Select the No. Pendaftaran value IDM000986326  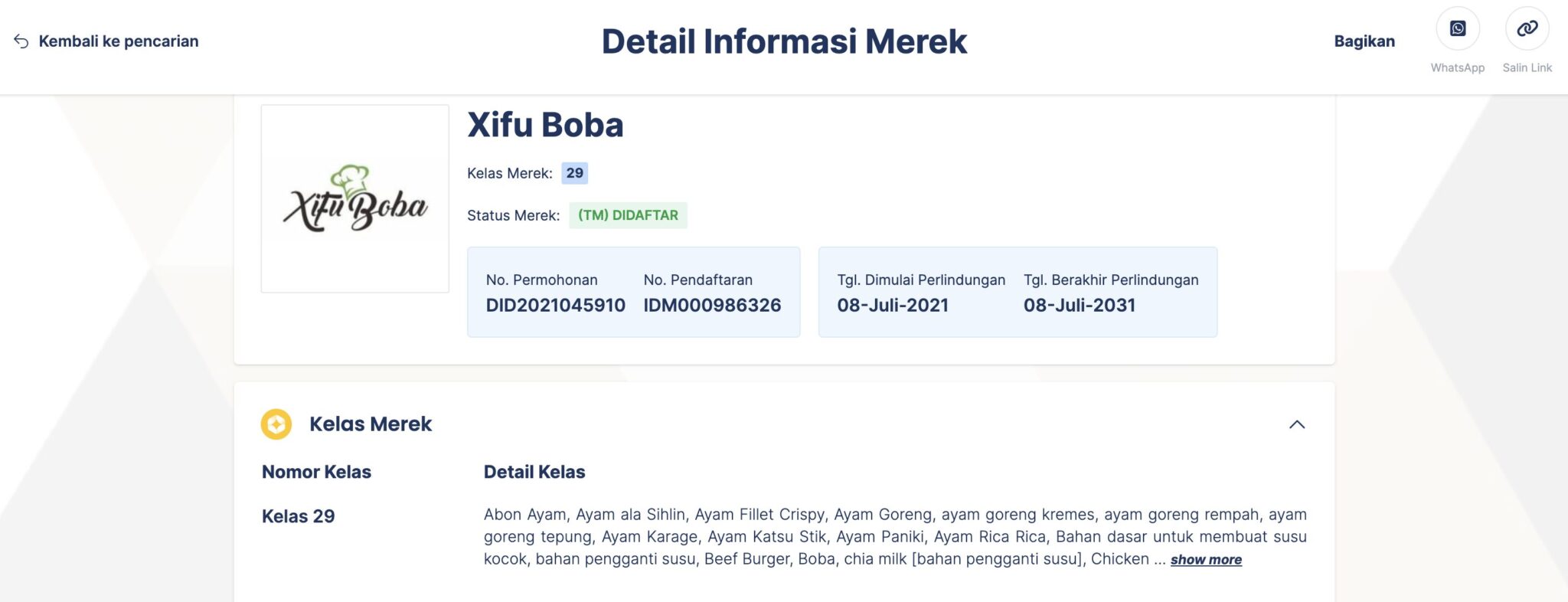pyautogui.click(x=712, y=305)
